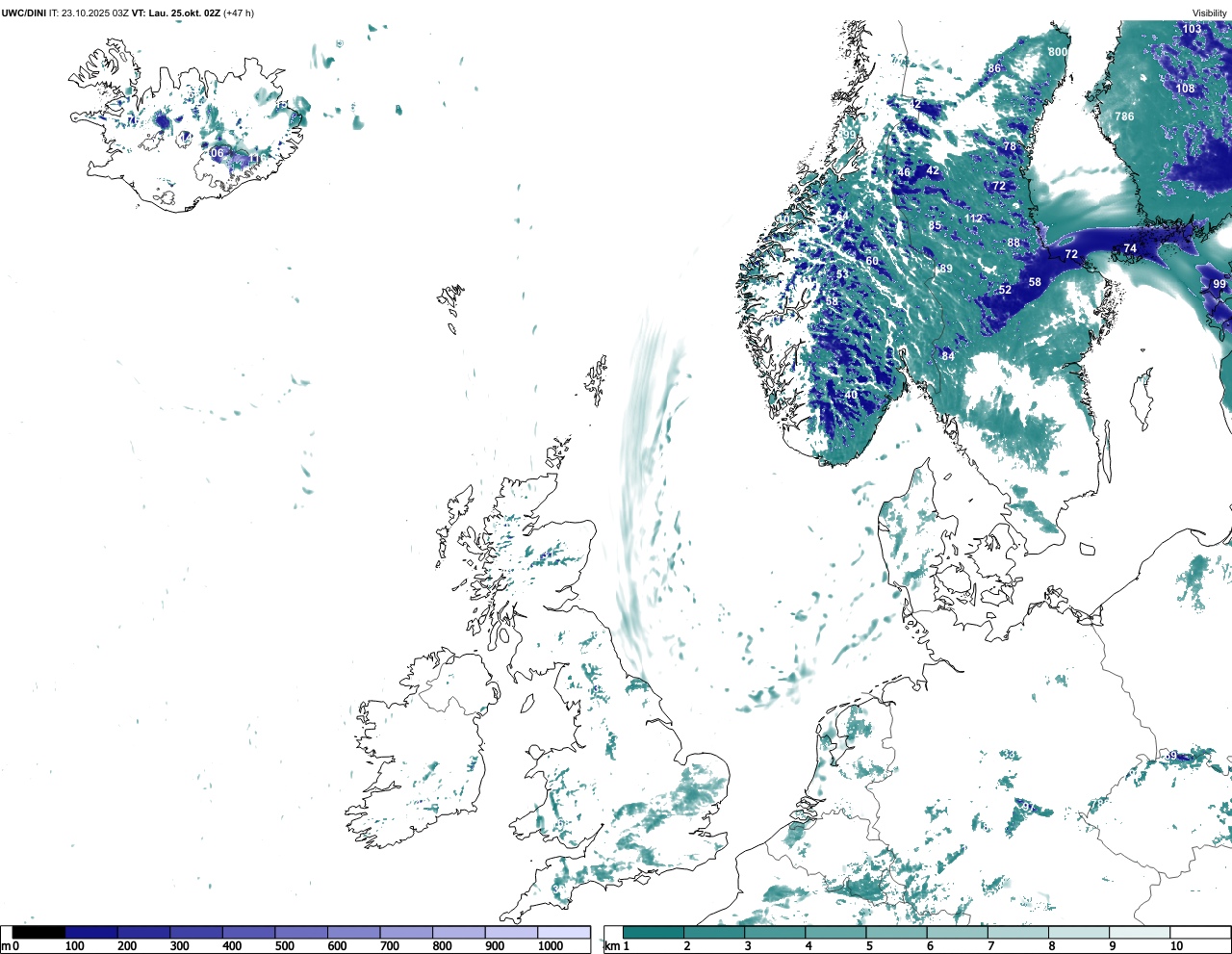
Task: Click the '46' visibility value on the map
Action: click(904, 173)
